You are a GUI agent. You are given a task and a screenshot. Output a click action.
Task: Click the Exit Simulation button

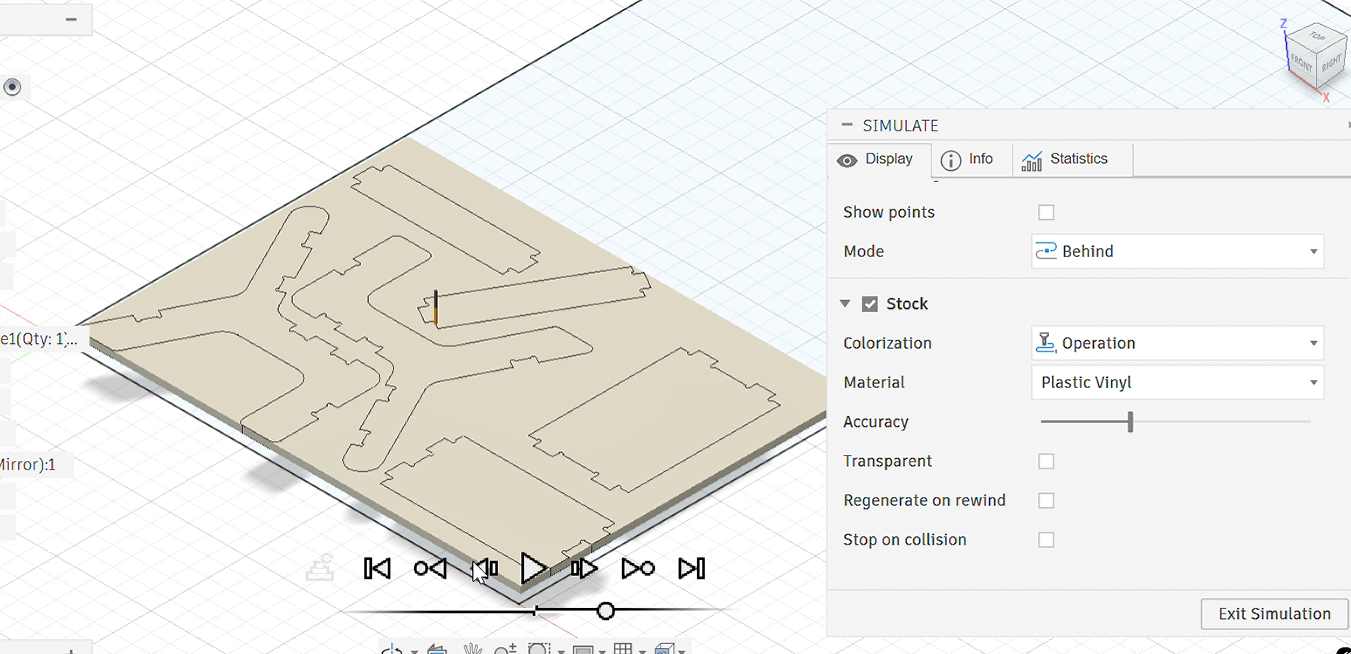(x=1275, y=614)
